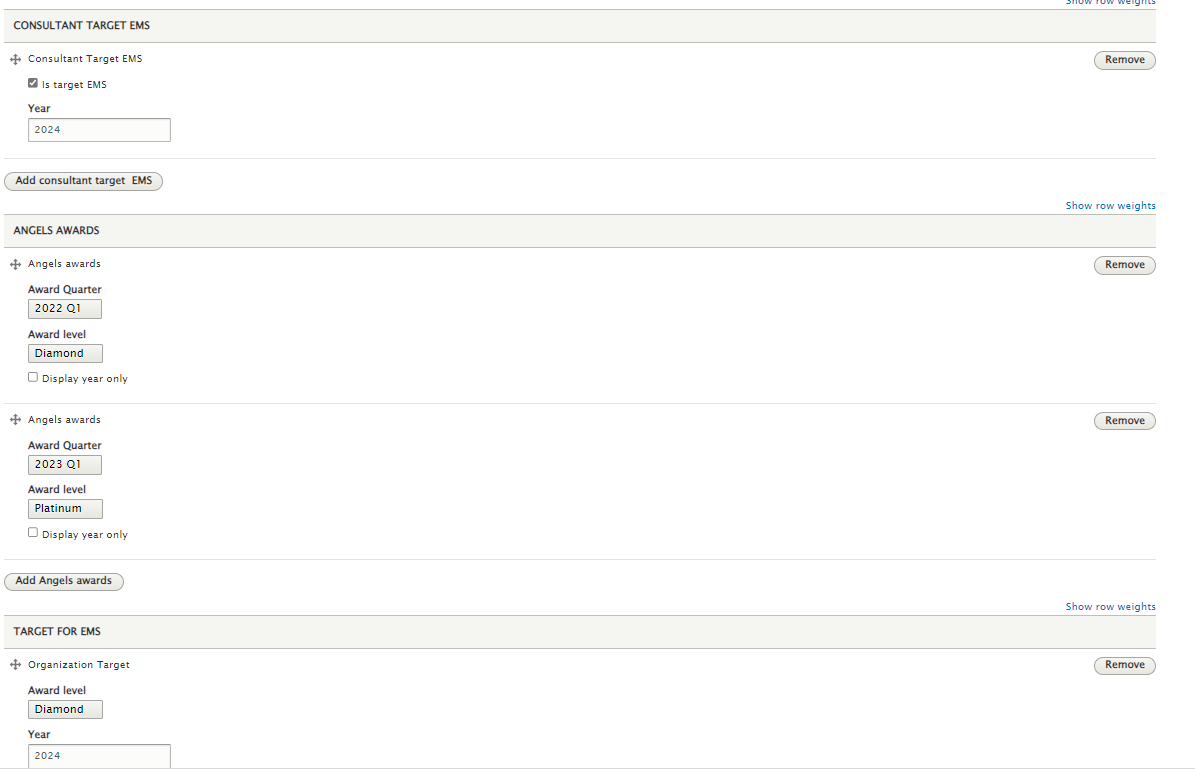Remove the Consultant Target EMS row

1125,60
